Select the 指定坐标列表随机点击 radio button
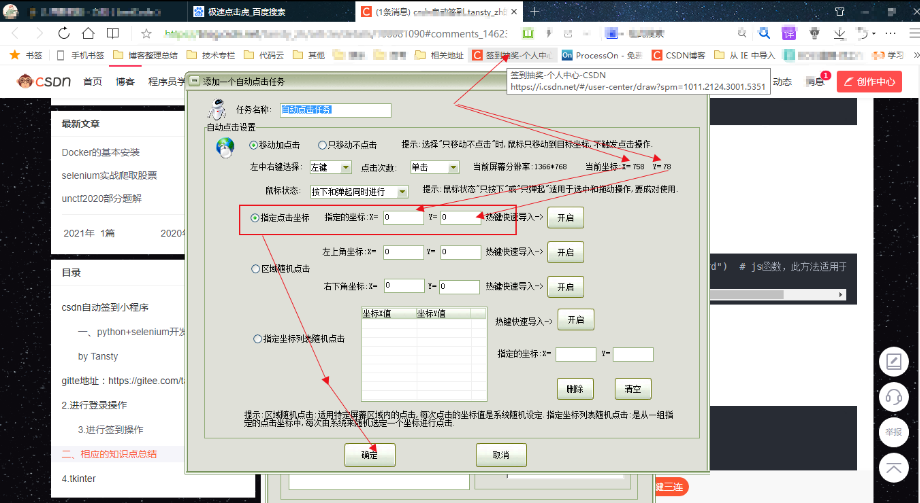Image resolution: width=920 pixels, height=503 pixels. 257,339
